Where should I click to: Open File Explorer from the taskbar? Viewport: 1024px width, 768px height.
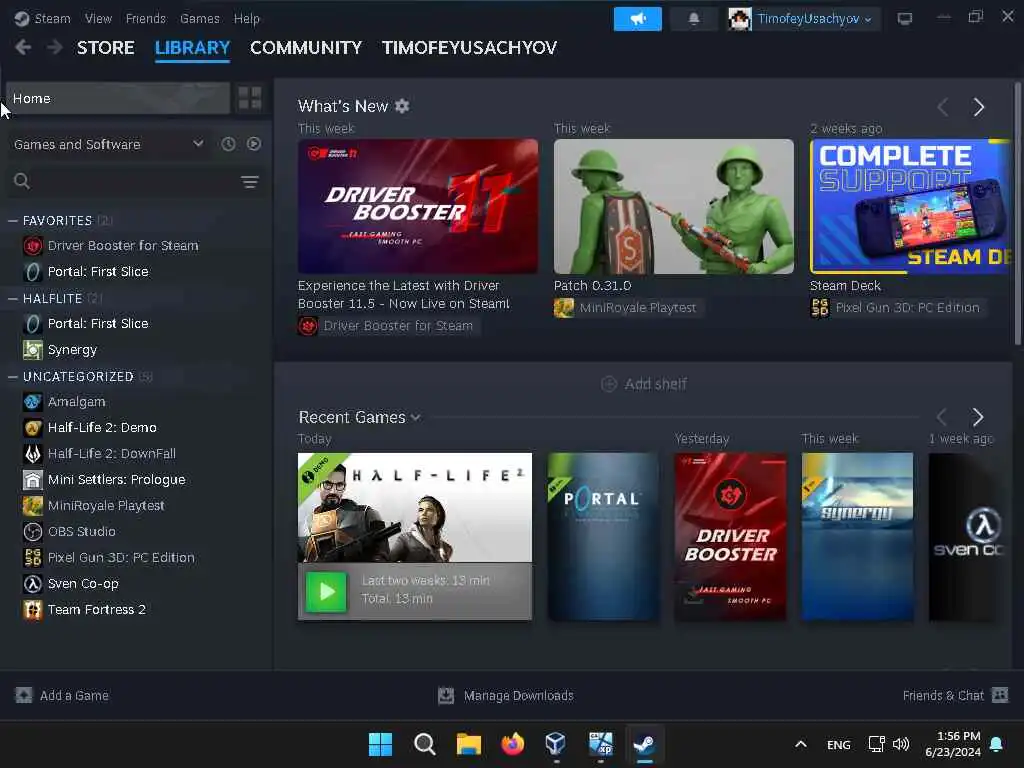point(468,744)
